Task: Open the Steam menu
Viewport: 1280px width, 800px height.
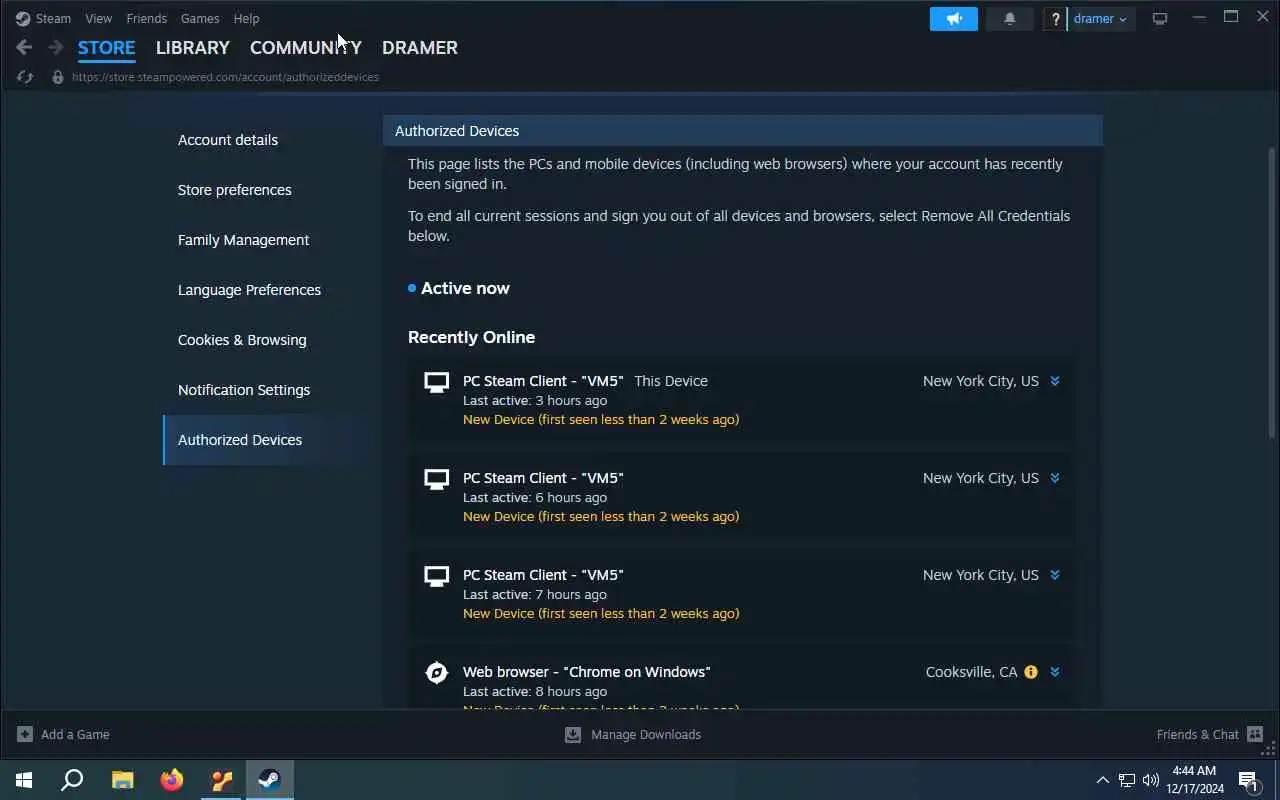Action: pyautogui.click(x=53, y=18)
